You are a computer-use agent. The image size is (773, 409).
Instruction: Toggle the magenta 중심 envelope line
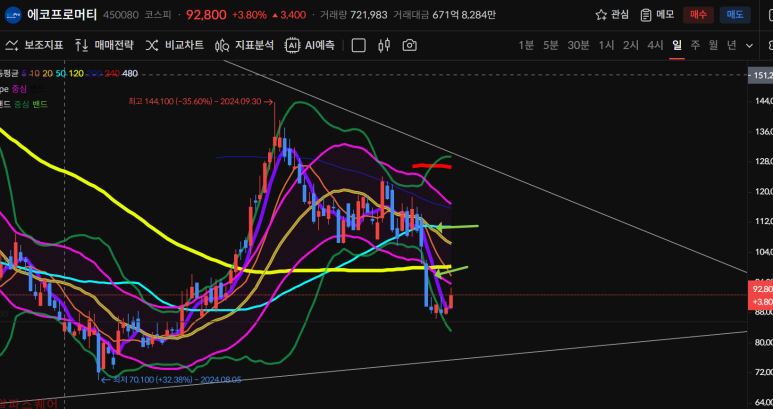pyautogui.click(x=20, y=89)
